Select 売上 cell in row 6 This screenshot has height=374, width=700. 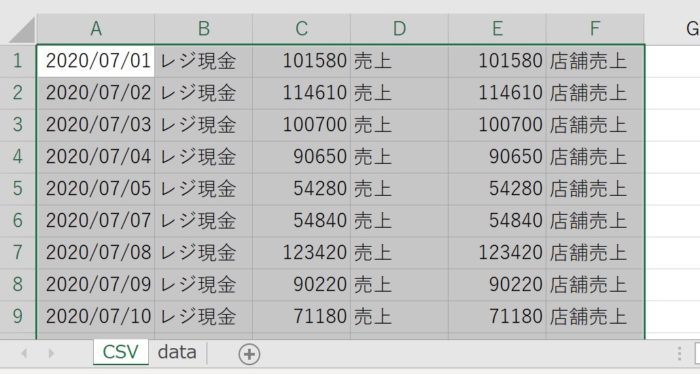(x=399, y=221)
